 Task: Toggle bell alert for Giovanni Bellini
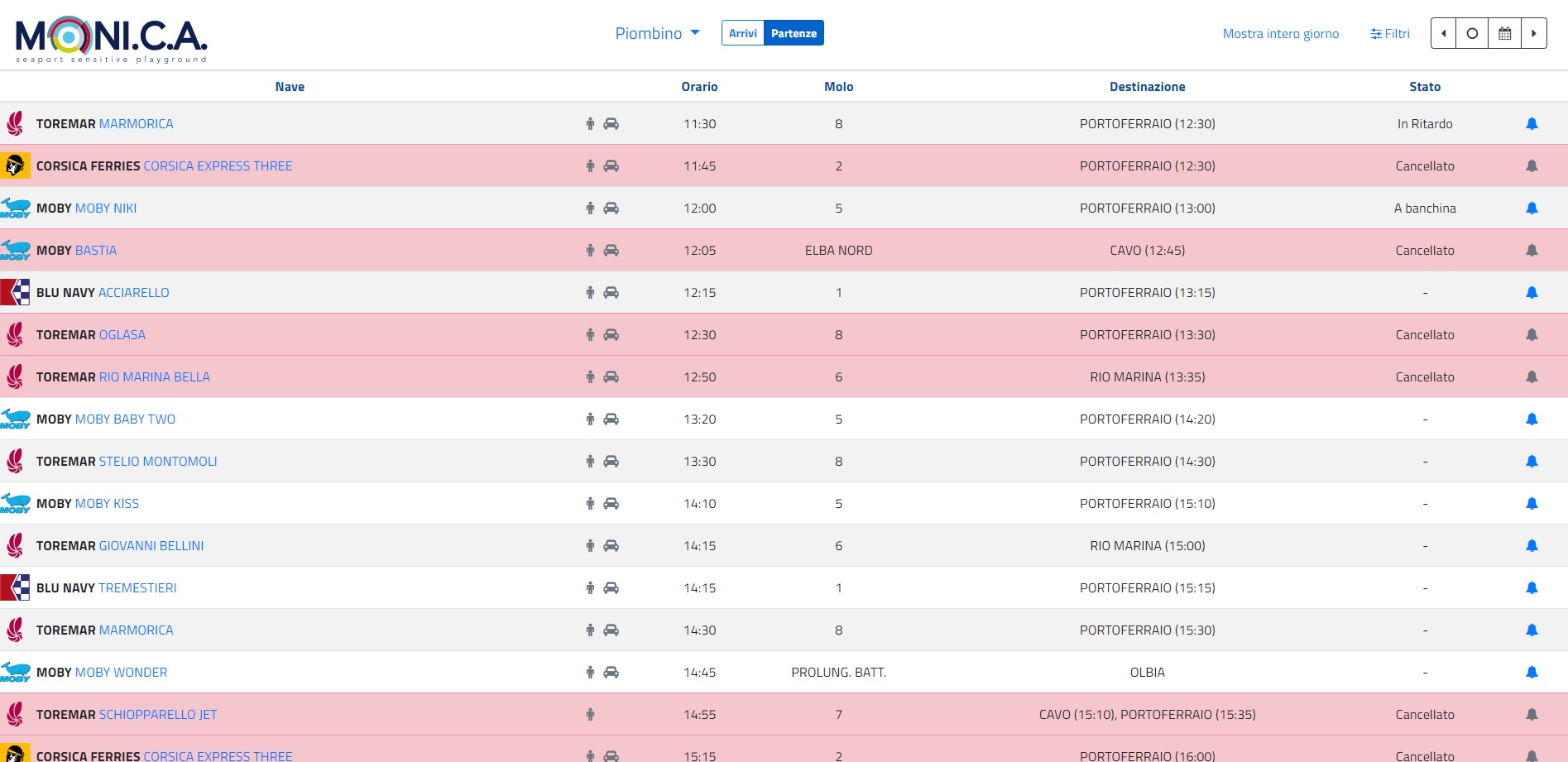1532,545
